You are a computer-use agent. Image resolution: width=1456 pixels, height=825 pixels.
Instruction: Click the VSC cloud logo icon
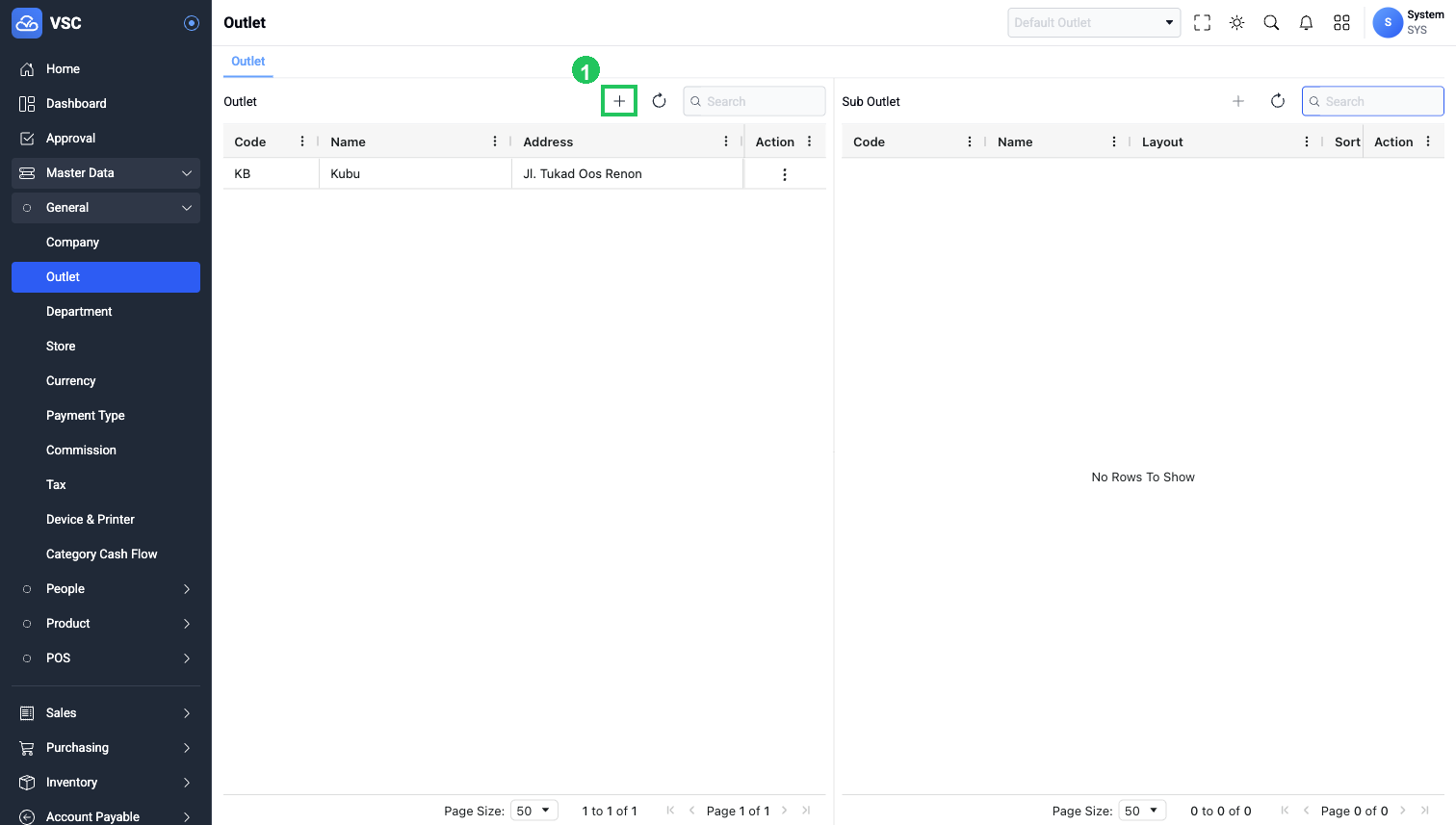click(27, 23)
